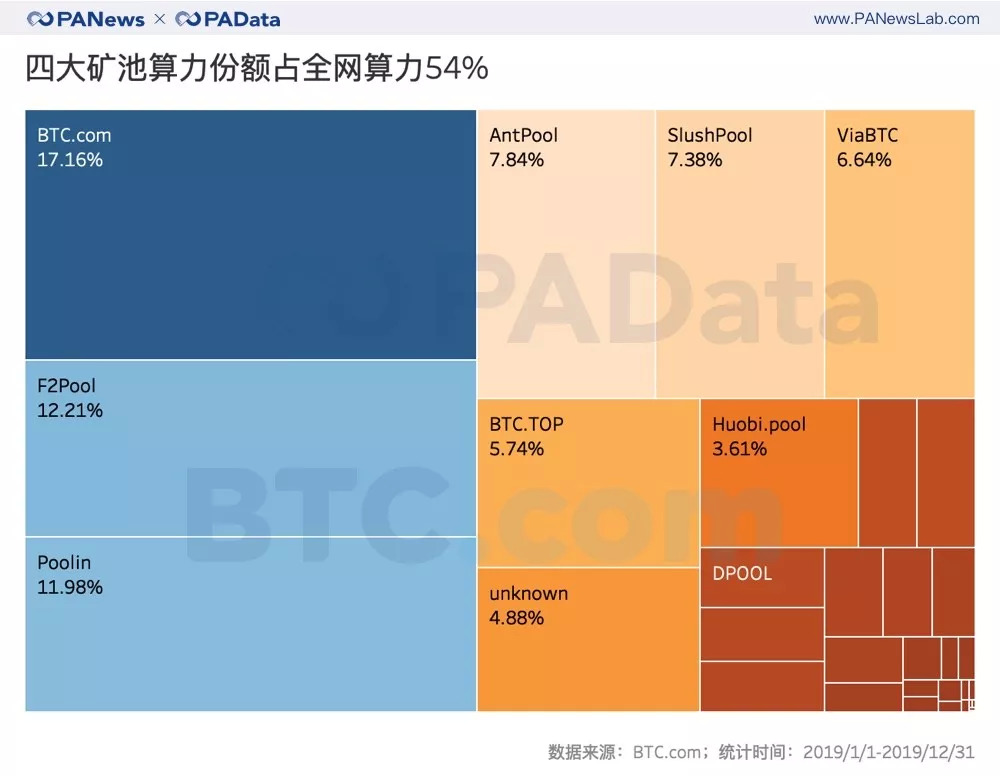
Task: Click the chart title about 54% share
Action: point(257,68)
